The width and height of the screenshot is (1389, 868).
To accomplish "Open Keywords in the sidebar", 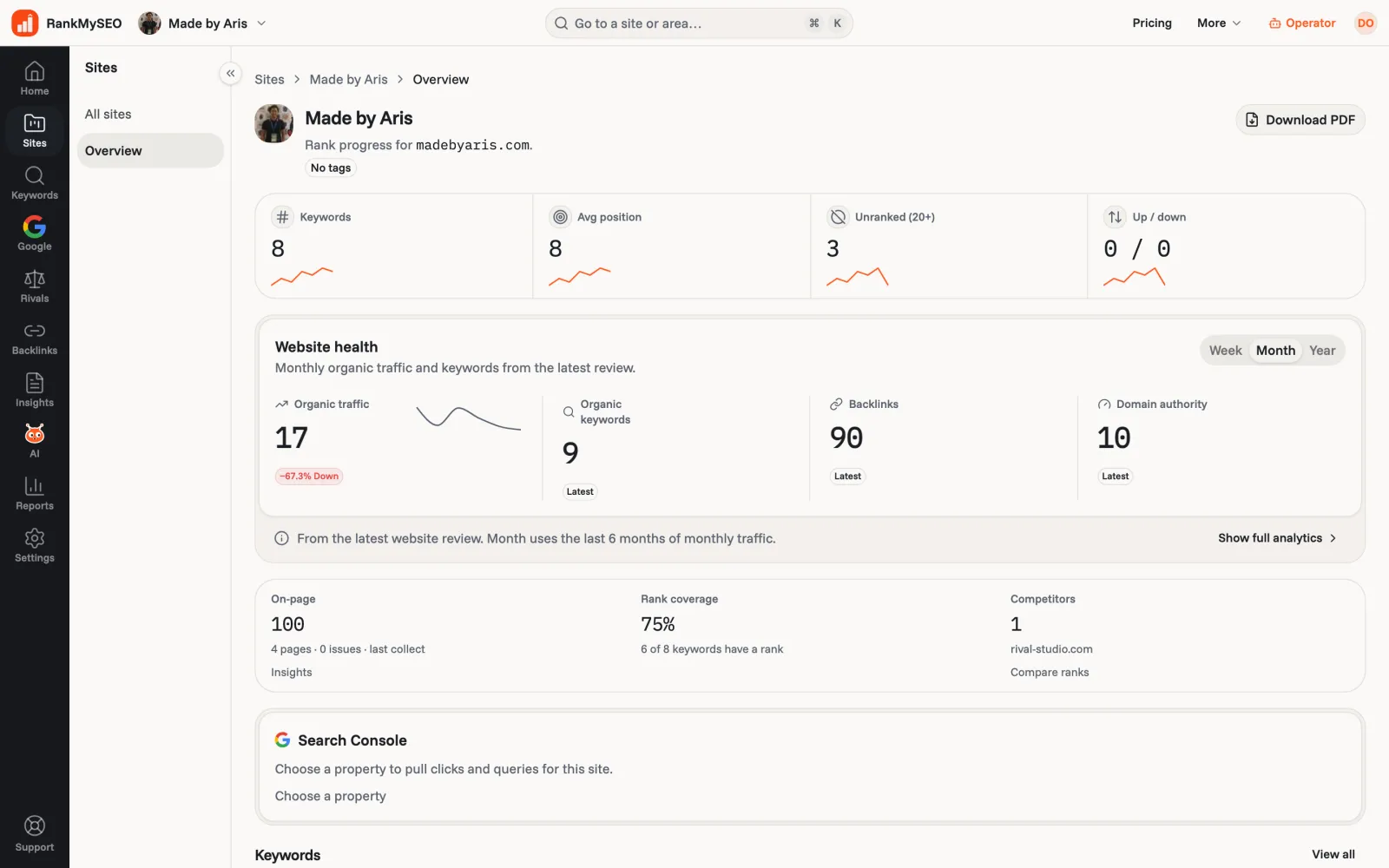I will pyautogui.click(x=35, y=182).
